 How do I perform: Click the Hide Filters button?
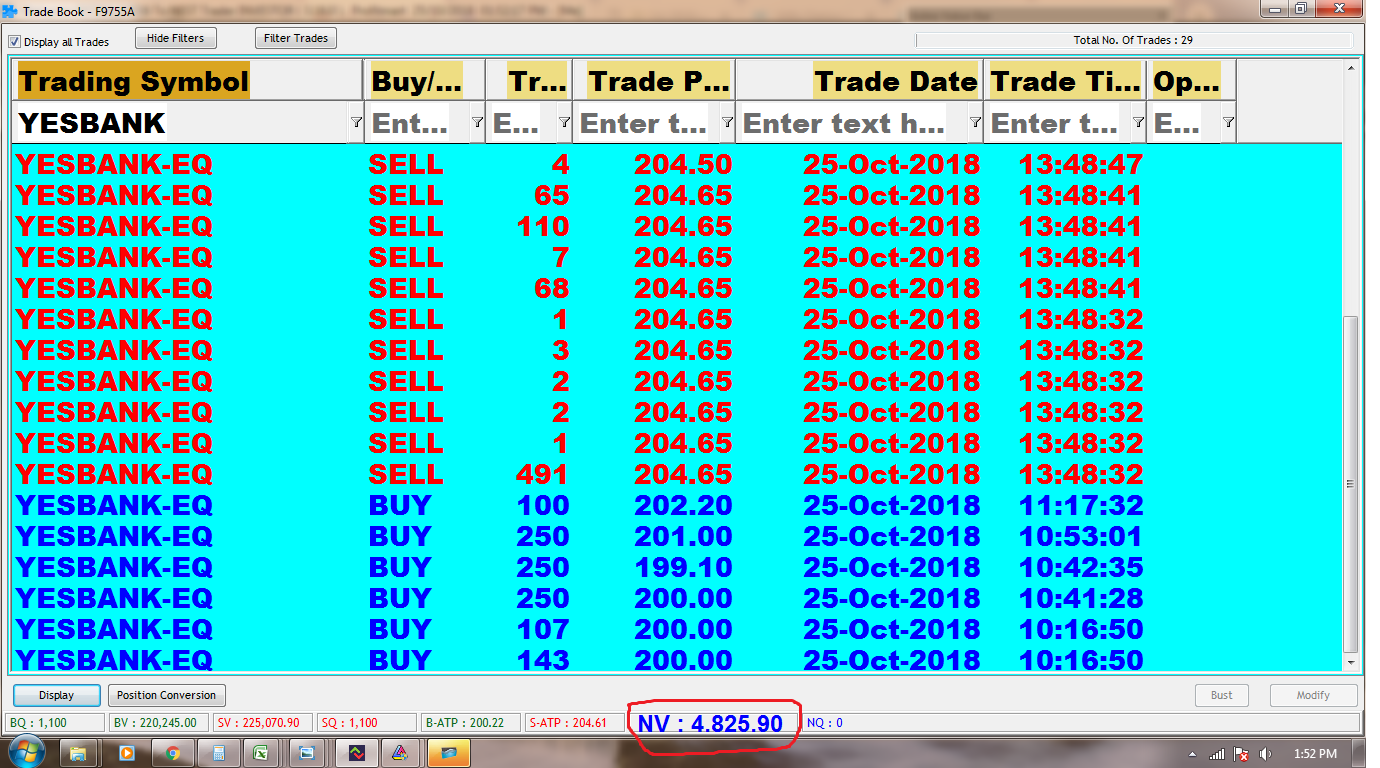coord(175,38)
